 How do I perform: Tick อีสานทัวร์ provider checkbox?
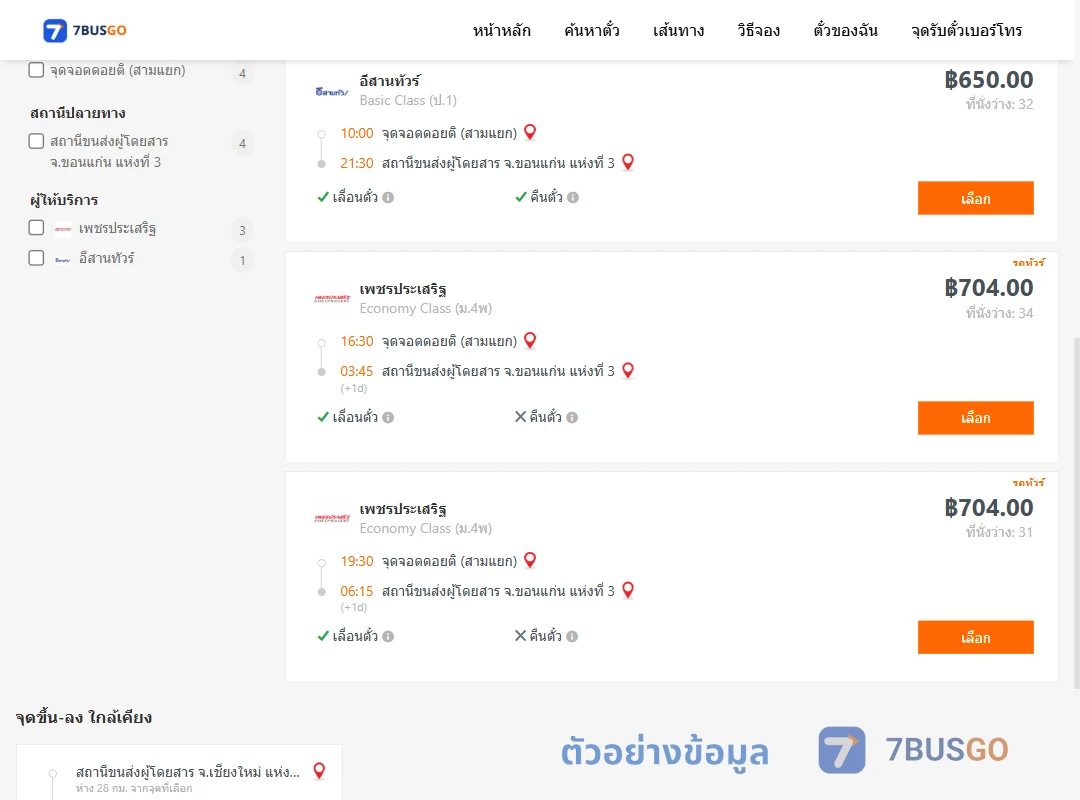click(37, 258)
